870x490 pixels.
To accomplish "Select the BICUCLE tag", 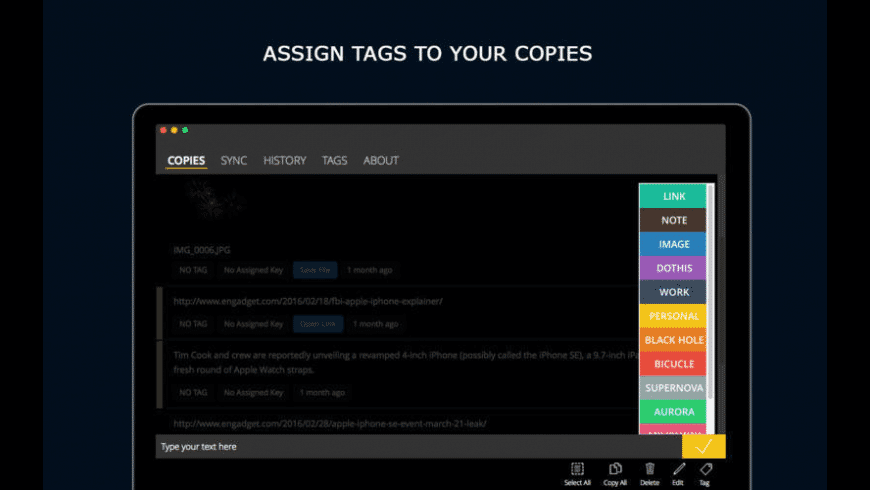I will point(673,363).
